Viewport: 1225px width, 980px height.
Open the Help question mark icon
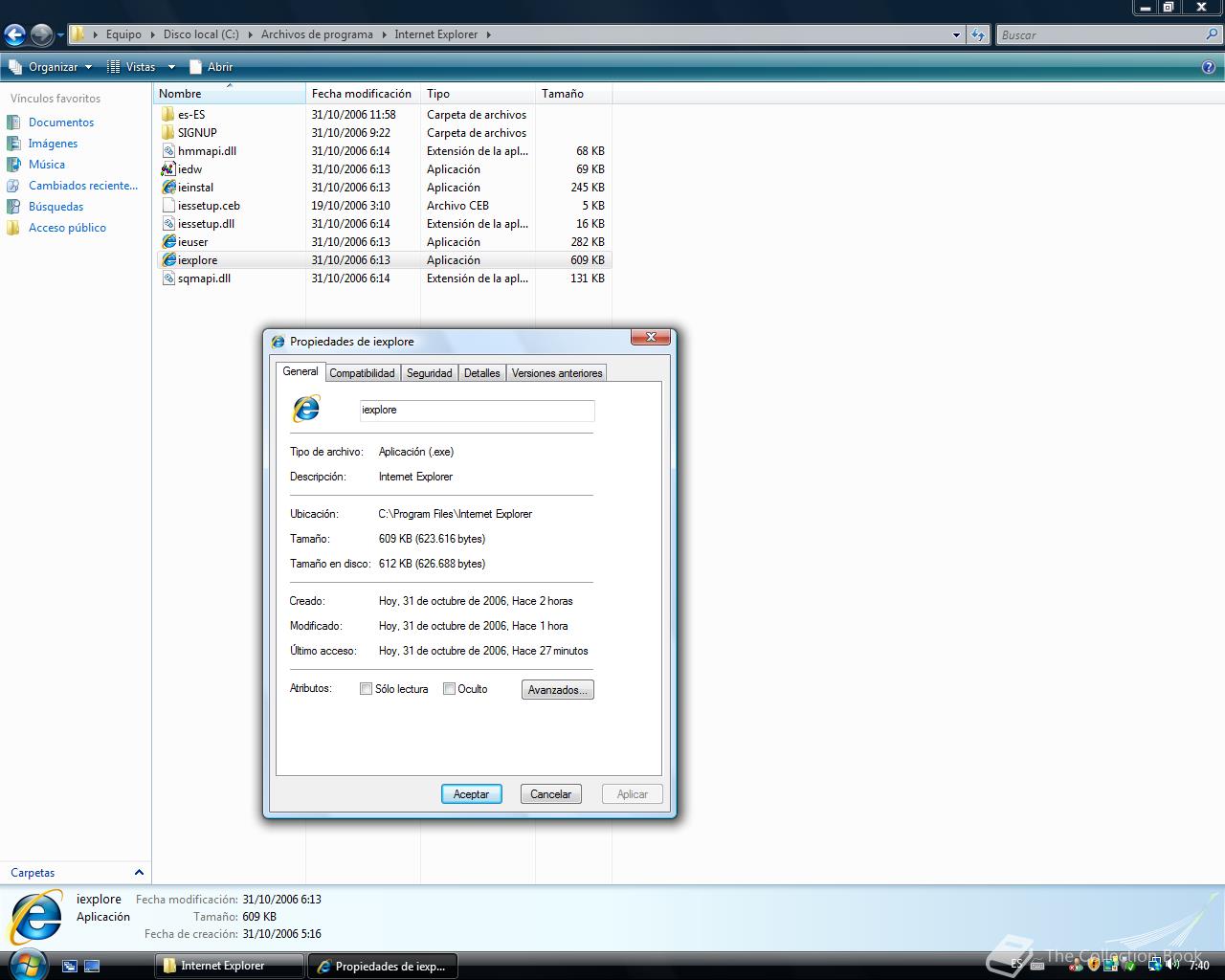click(1209, 67)
